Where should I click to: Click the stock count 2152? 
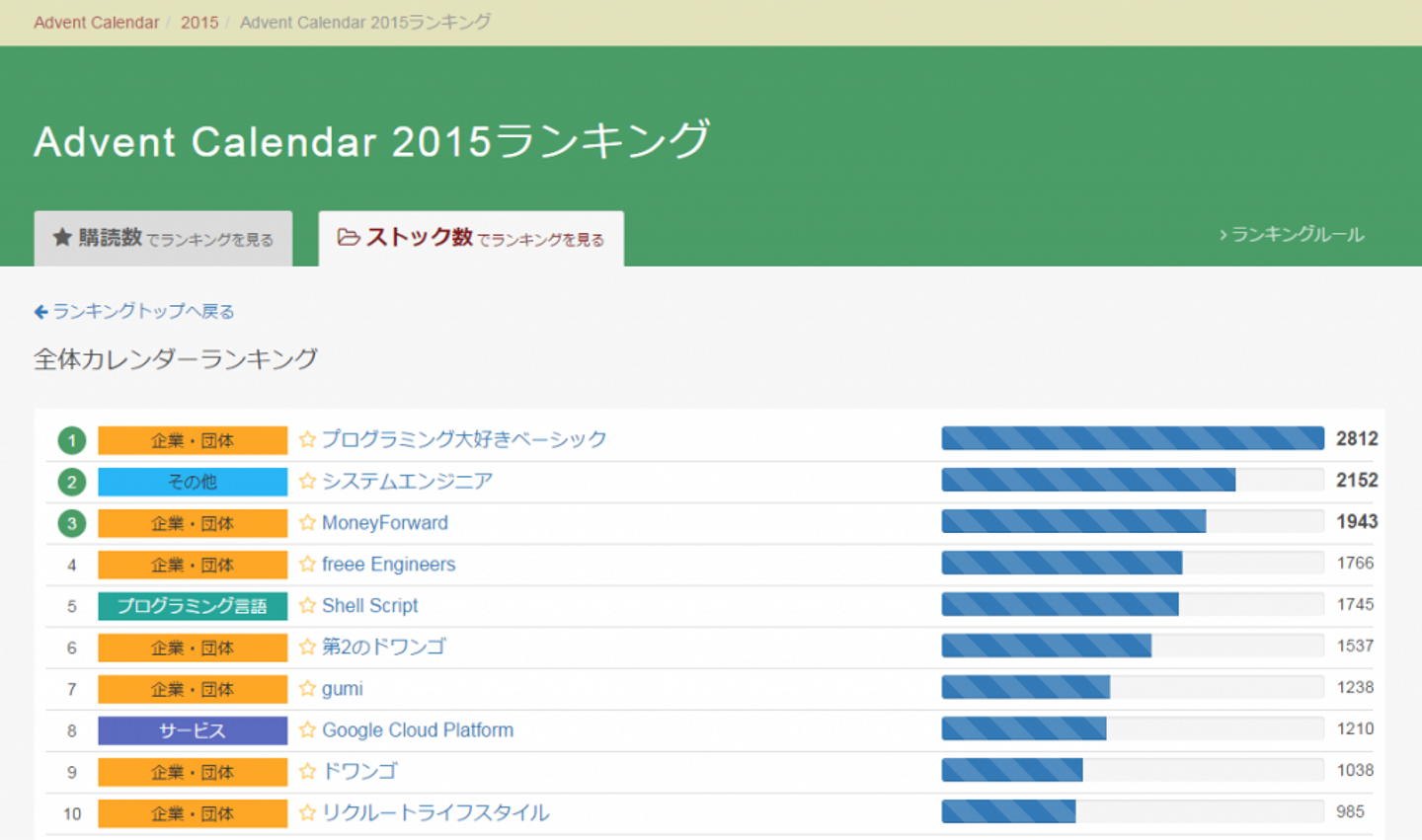coord(1357,480)
